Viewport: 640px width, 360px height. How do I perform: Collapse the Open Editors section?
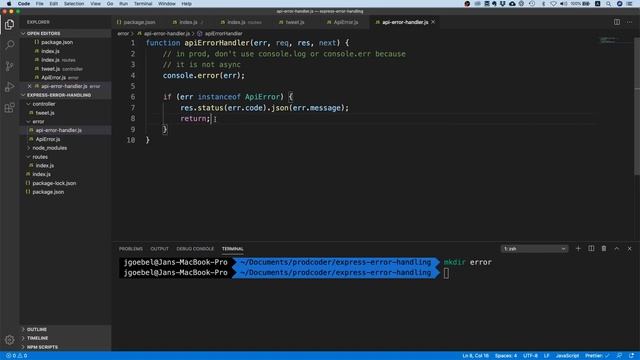coord(43,33)
